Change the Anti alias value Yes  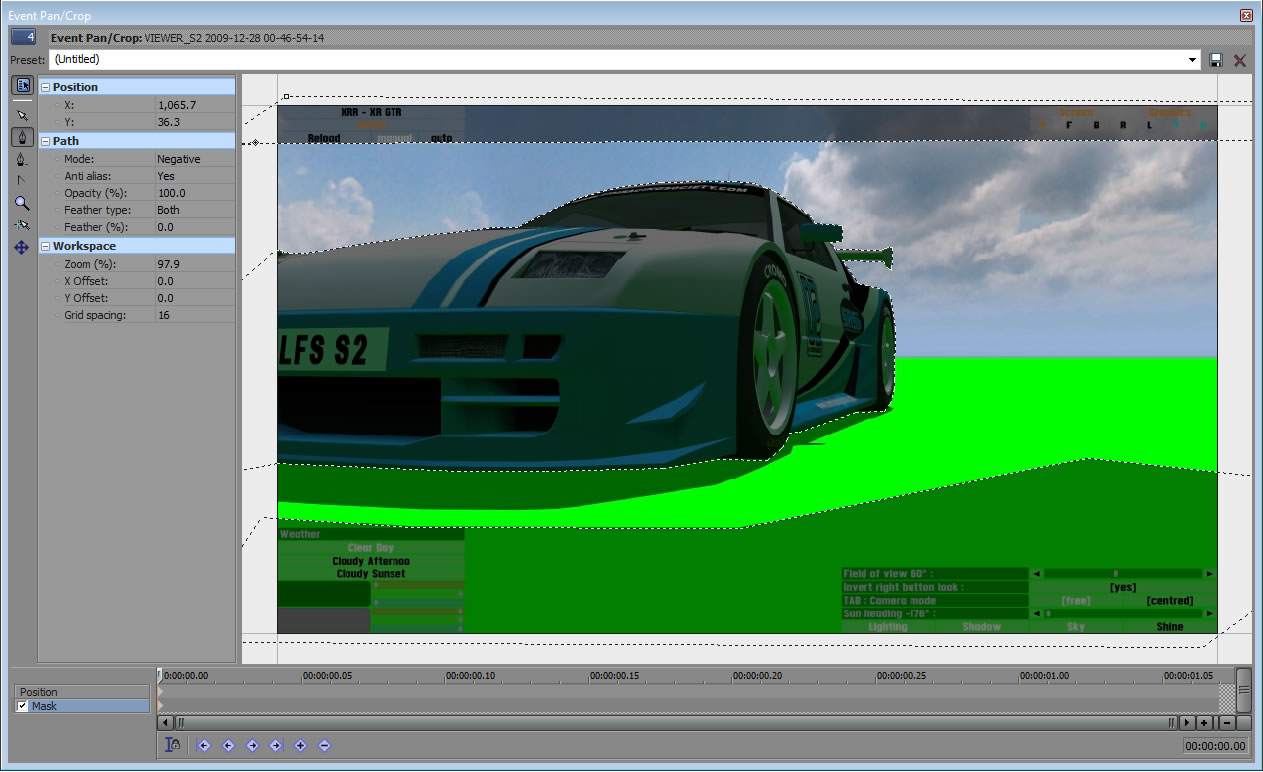(x=194, y=176)
